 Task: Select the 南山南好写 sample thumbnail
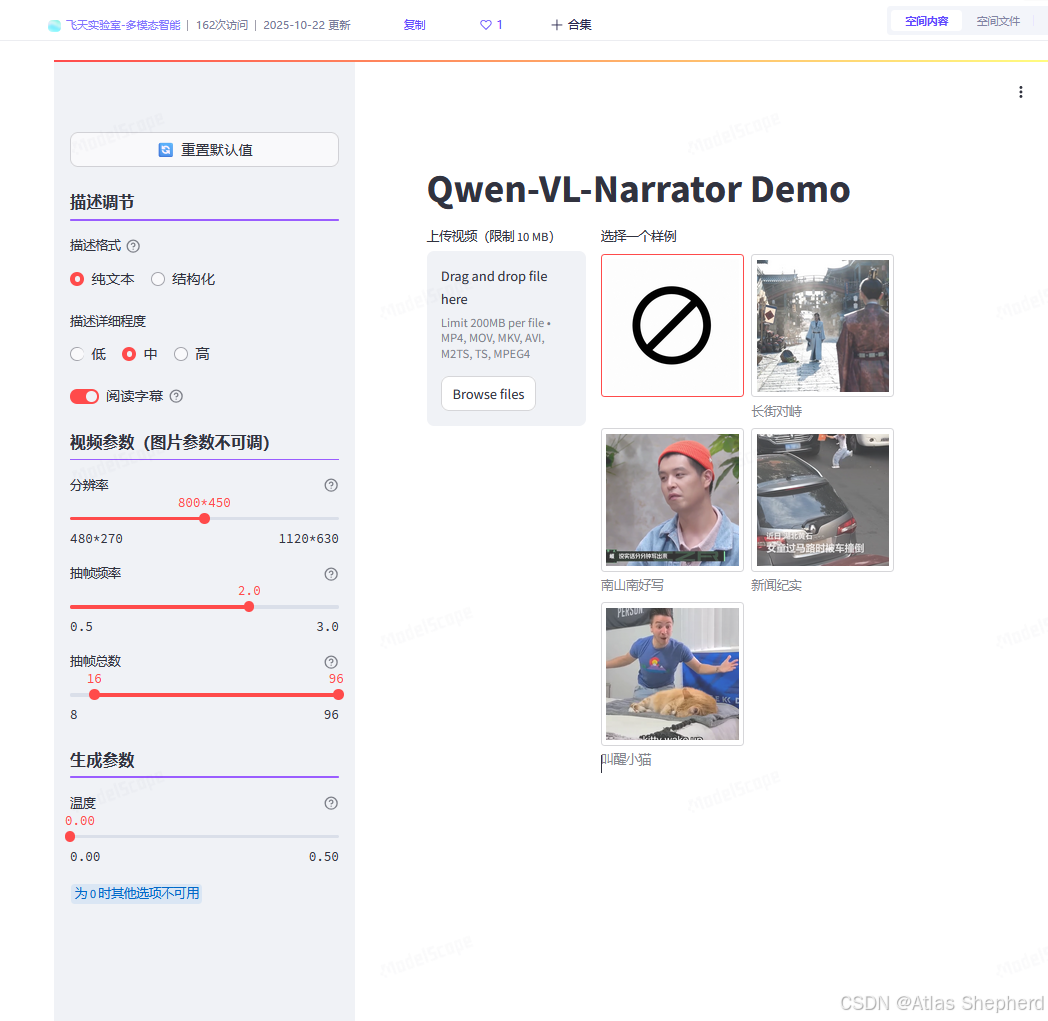pyautogui.click(x=672, y=500)
